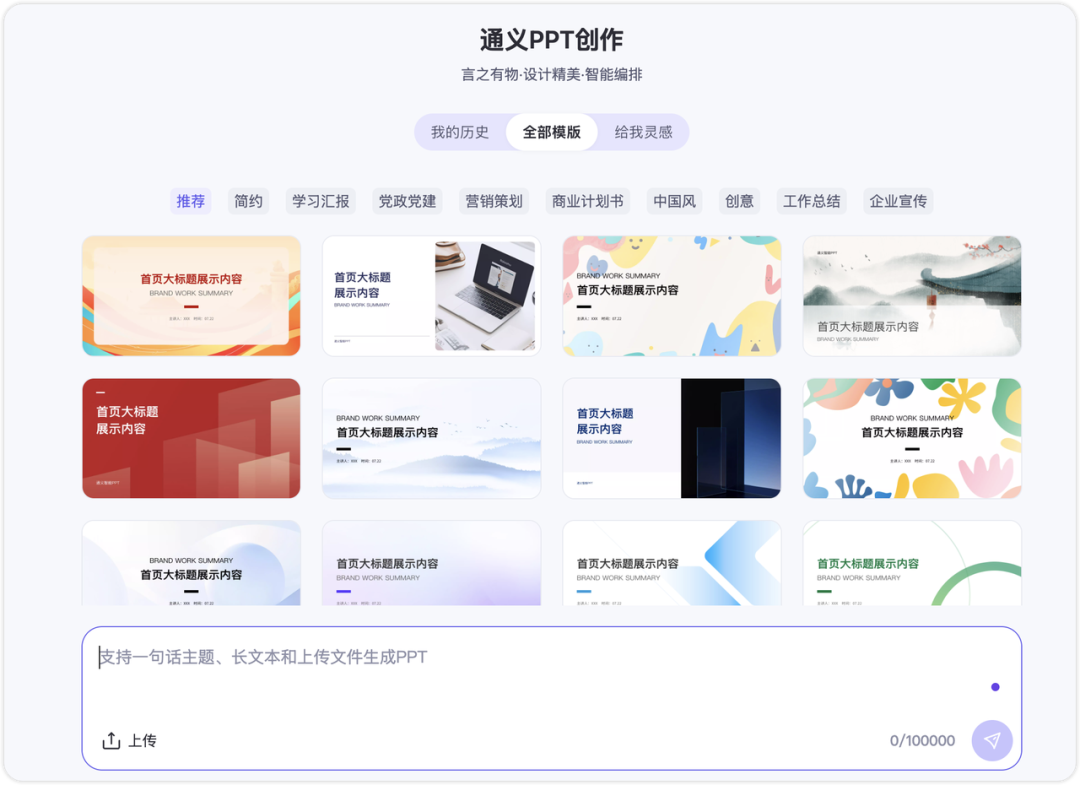Screen dimensions: 1080x785
Task: Select the green arc title template
Action: (912, 563)
